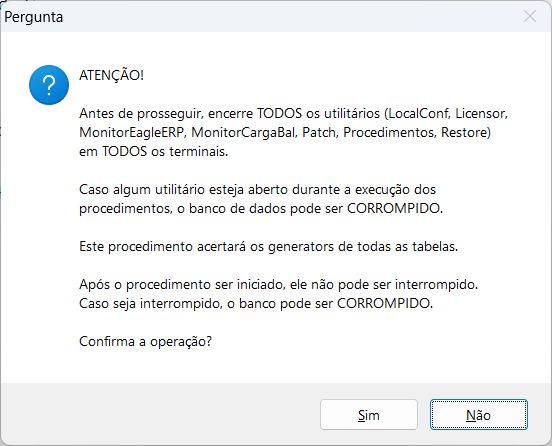Click the MonitorEagleERP utility name

pos(132,132)
